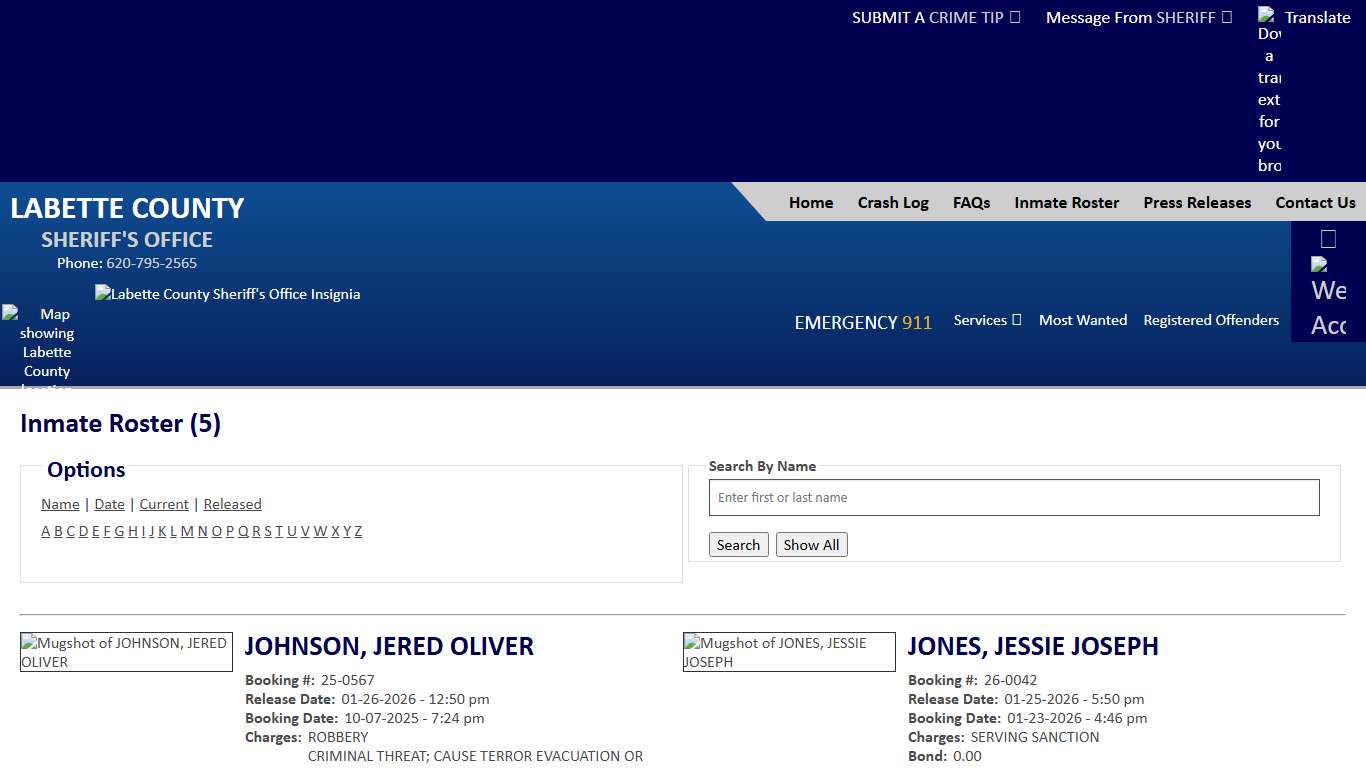Viewport: 1366px width, 768px height.
Task: Expand Submit a Crime Tip menu
Action: 936,17
